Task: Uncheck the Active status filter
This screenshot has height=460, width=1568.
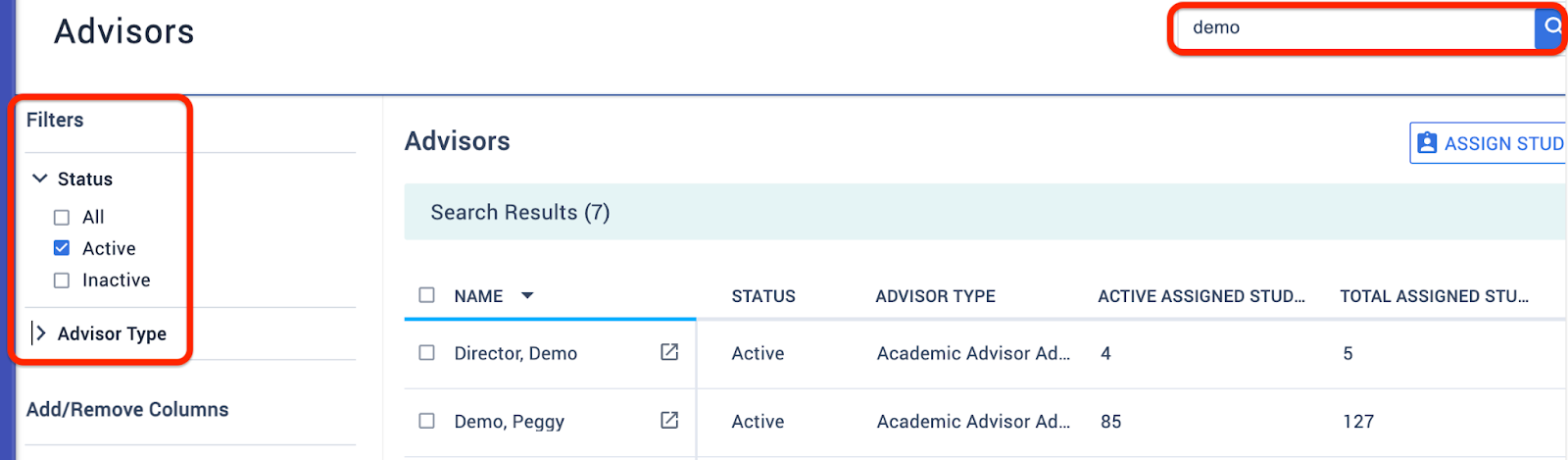Action: coord(62,248)
